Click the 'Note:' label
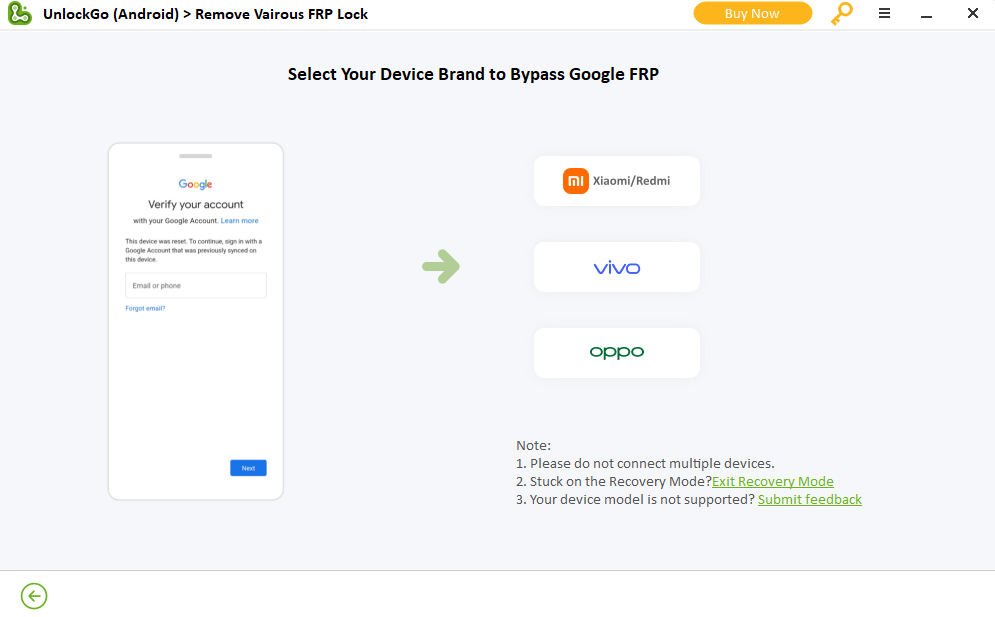 tap(533, 446)
